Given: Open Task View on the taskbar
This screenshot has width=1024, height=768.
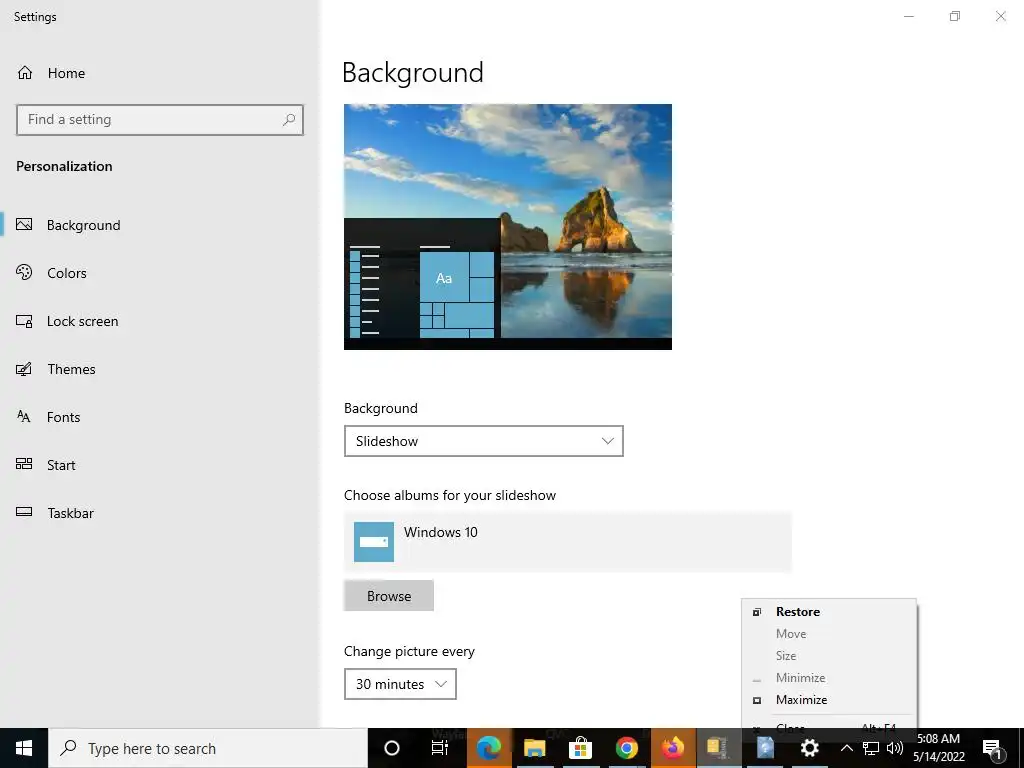Looking at the screenshot, I should coord(440,748).
